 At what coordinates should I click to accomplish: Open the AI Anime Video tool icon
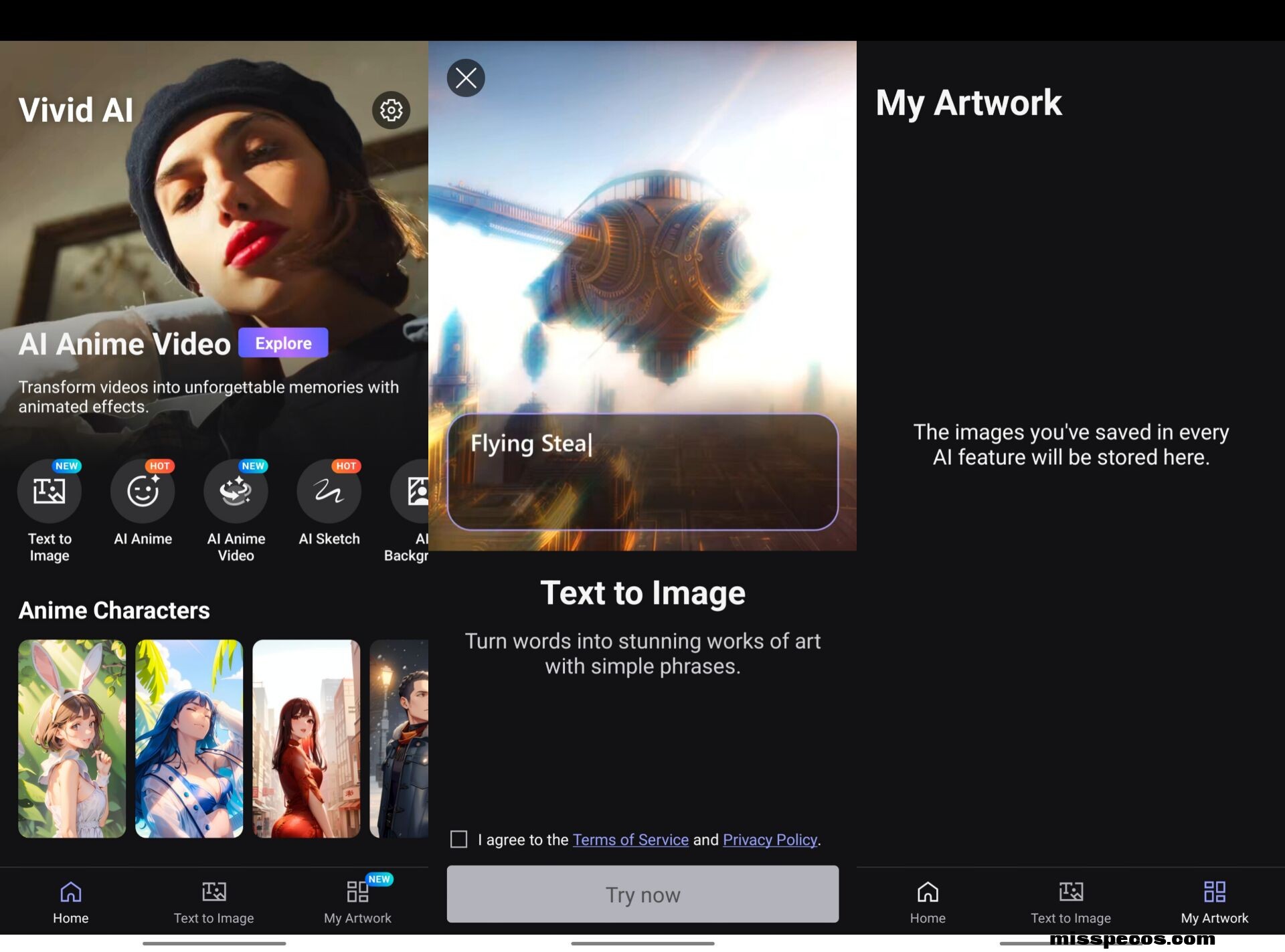[x=236, y=492]
